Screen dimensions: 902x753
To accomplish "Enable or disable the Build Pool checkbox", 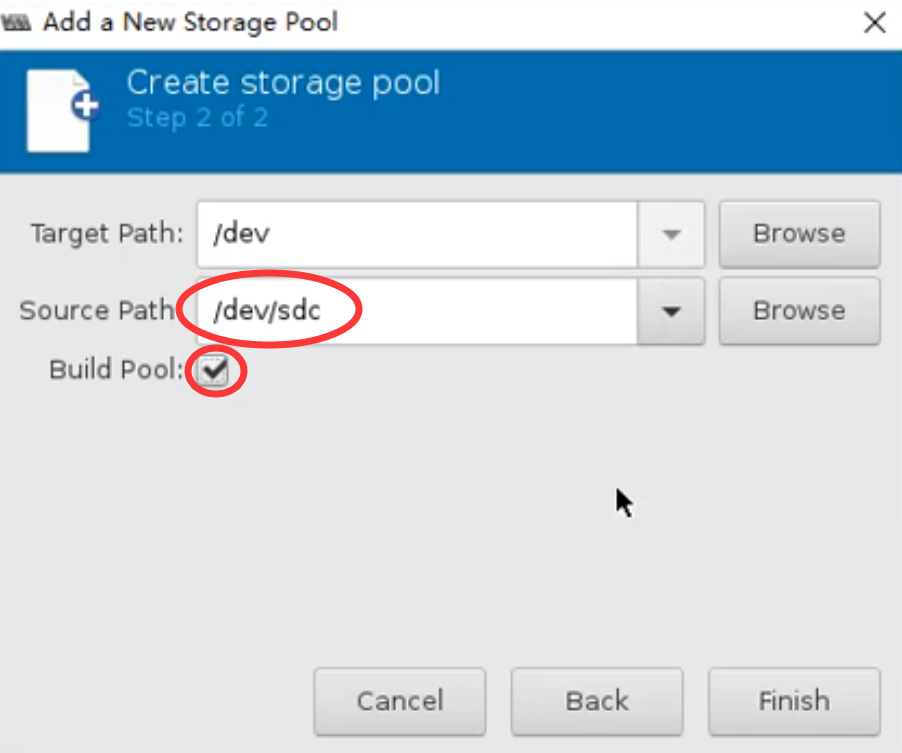I will pos(212,371).
